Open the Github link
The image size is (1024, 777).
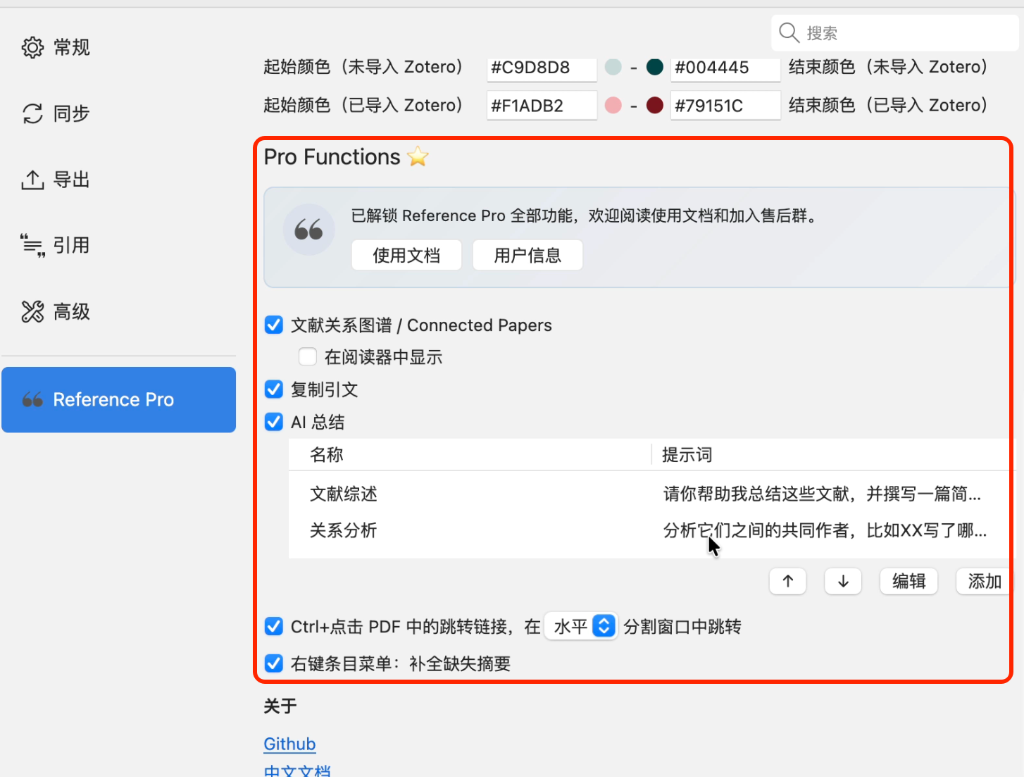click(289, 744)
